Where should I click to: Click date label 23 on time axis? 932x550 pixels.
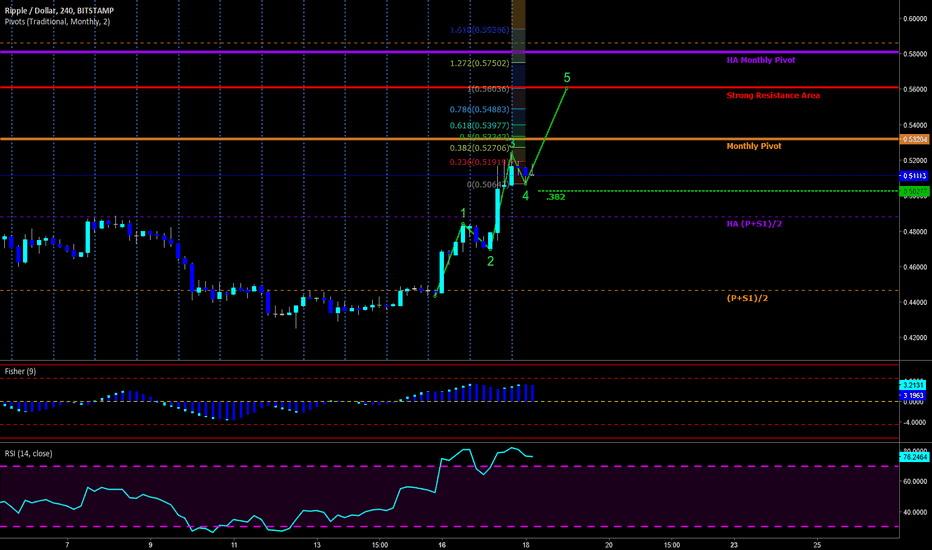coord(734,544)
